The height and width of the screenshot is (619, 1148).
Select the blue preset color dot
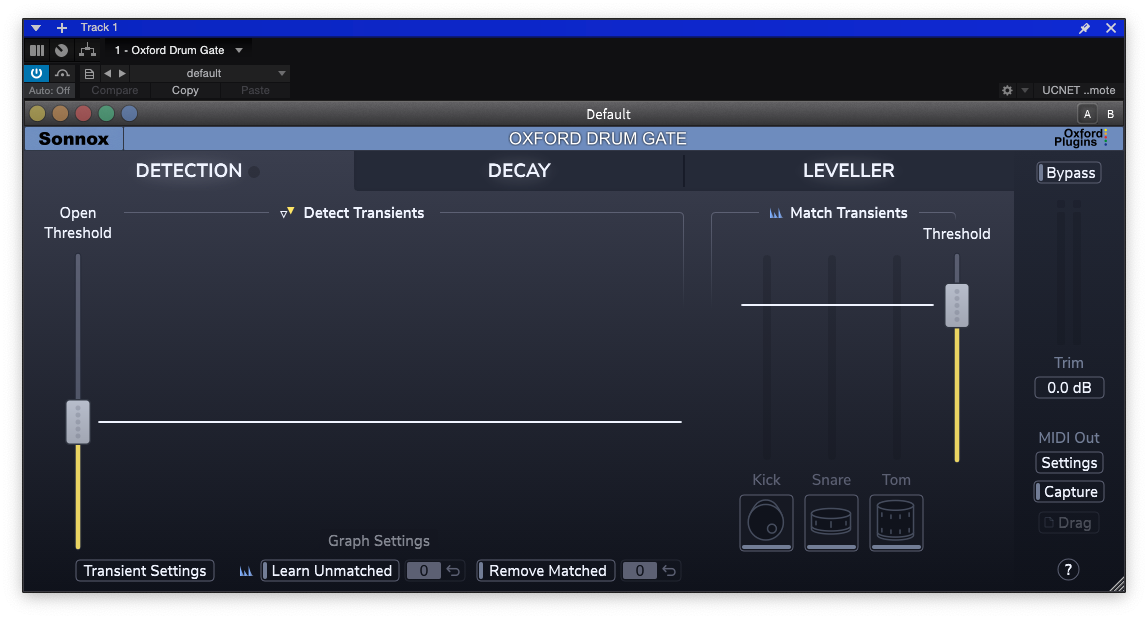[130, 114]
